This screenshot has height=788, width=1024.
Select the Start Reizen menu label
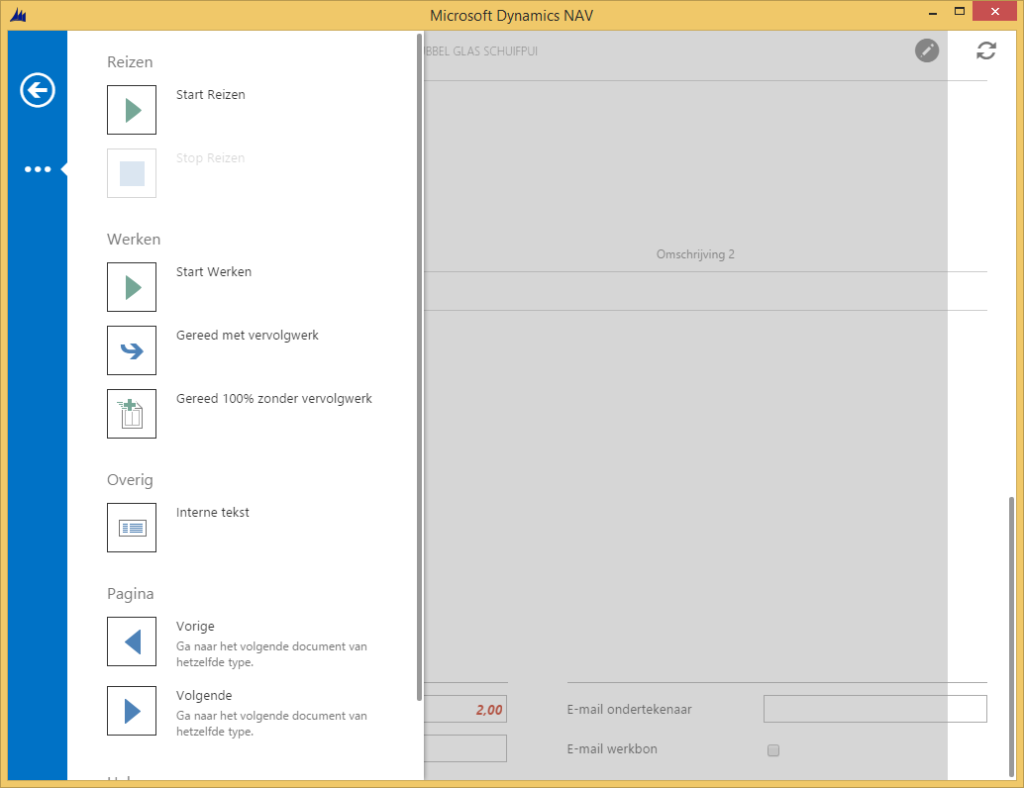coord(210,95)
